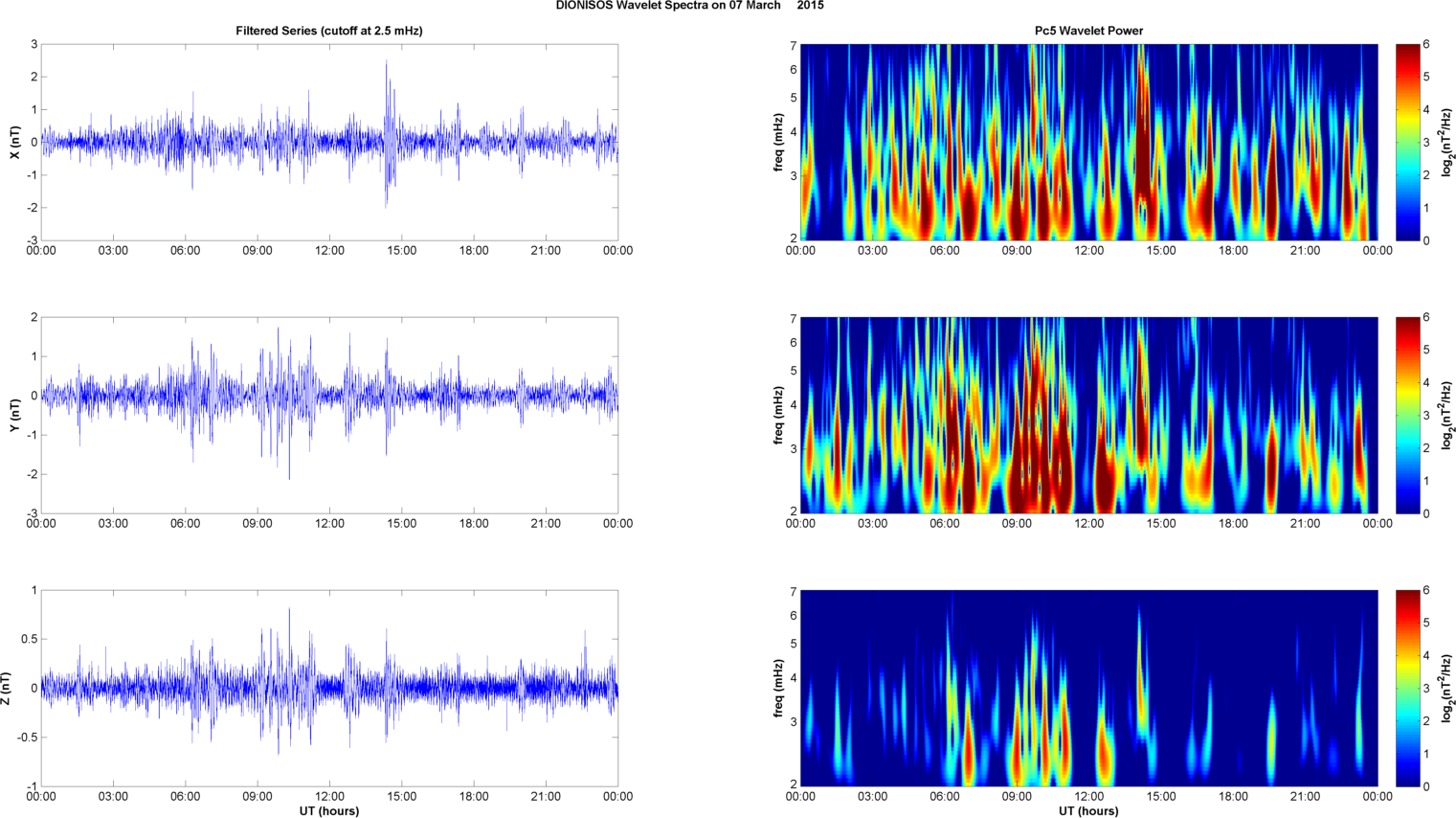Click the '0.5' tick on the Z axis
This screenshot has height=818, width=1456.
click(31, 639)
